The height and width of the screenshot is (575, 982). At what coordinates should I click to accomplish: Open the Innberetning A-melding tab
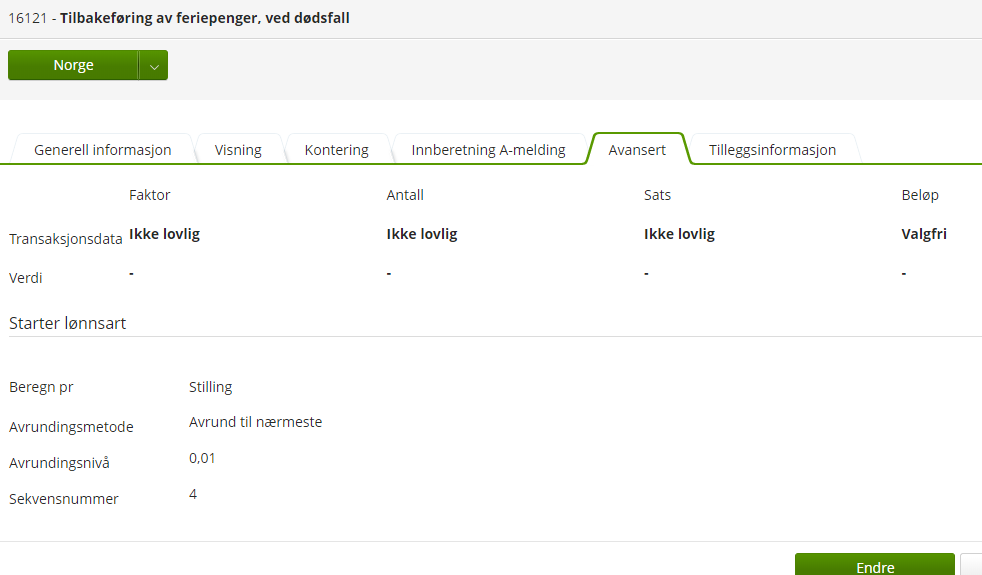(488, 150)
